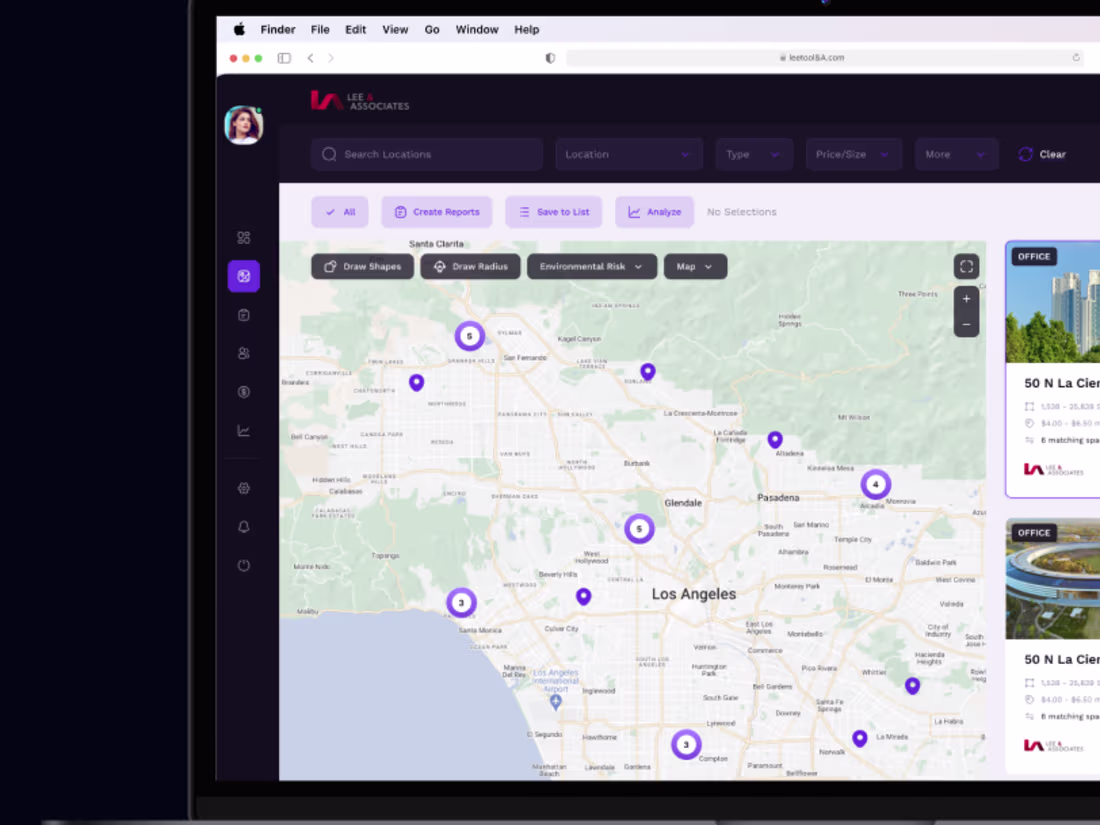The height and width of the screenshot is (825, 1100).
Task: Open the Environmental Risk dropdown
Action: point(591,267)
